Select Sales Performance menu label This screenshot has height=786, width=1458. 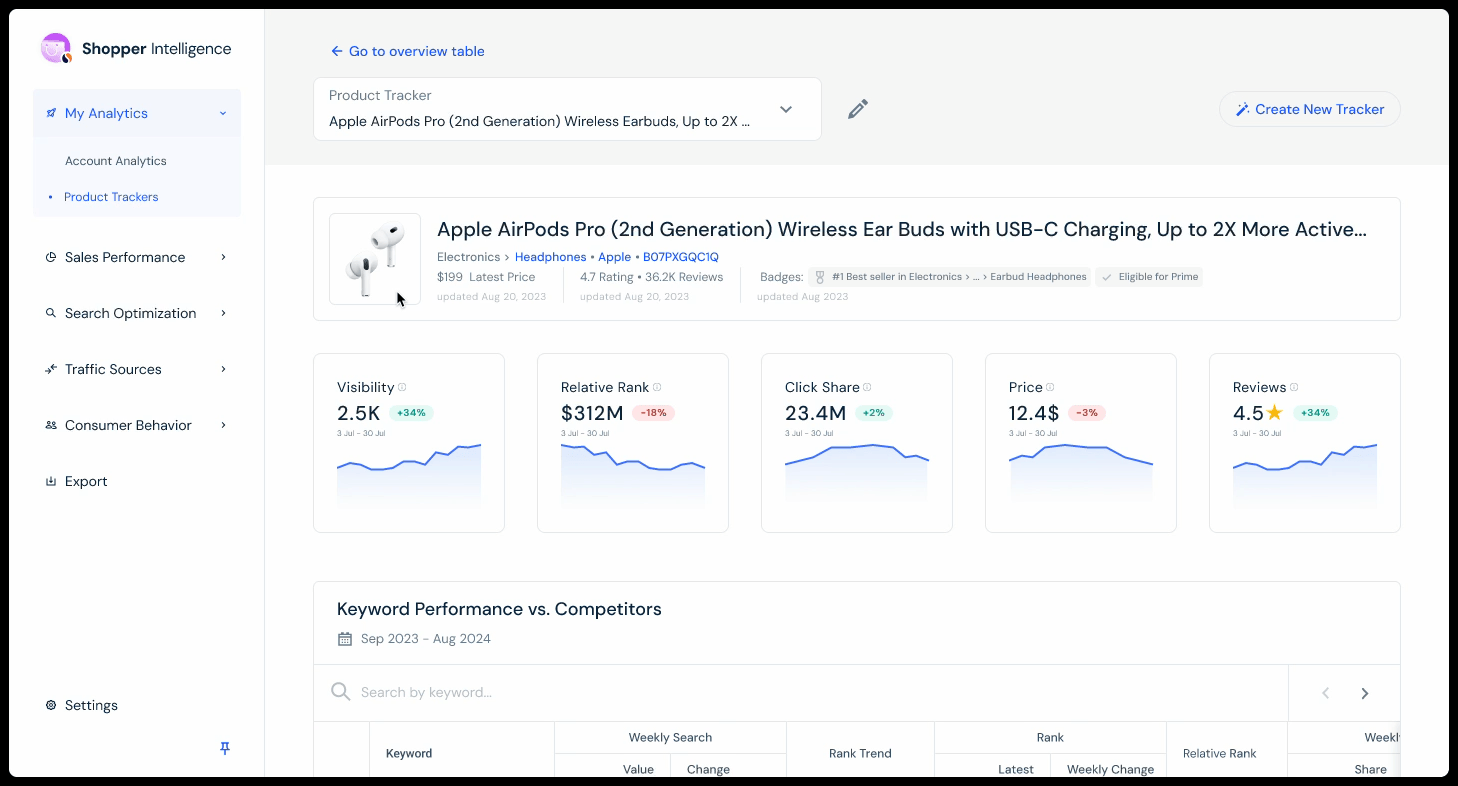(125, 257)
